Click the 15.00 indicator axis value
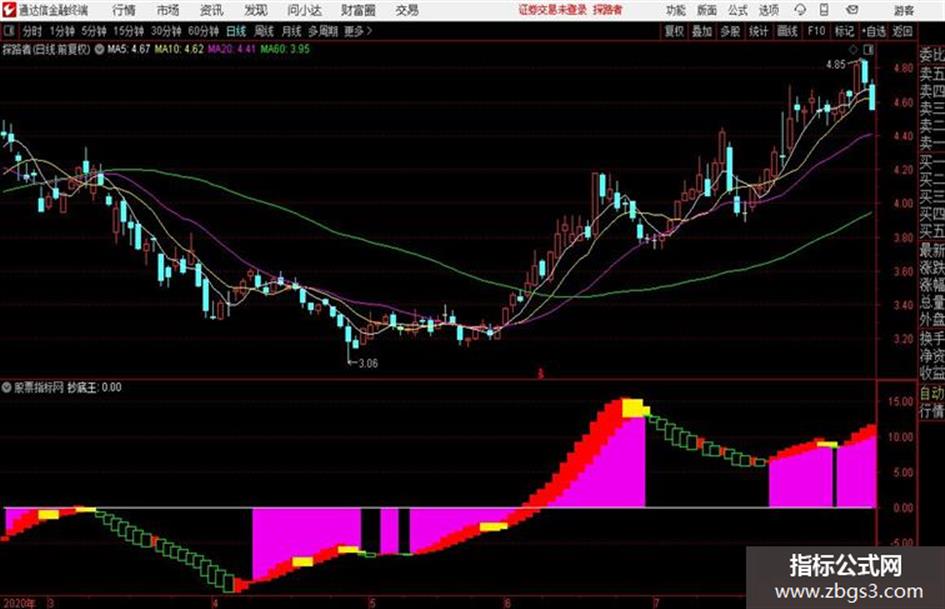This screenshot has width=945, height=609. pos(901,401)
